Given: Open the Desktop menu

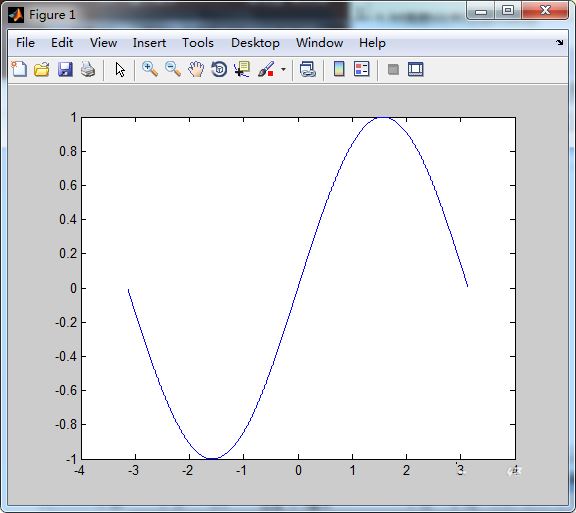Looking at the screenshot, I should tap(255, 43).
